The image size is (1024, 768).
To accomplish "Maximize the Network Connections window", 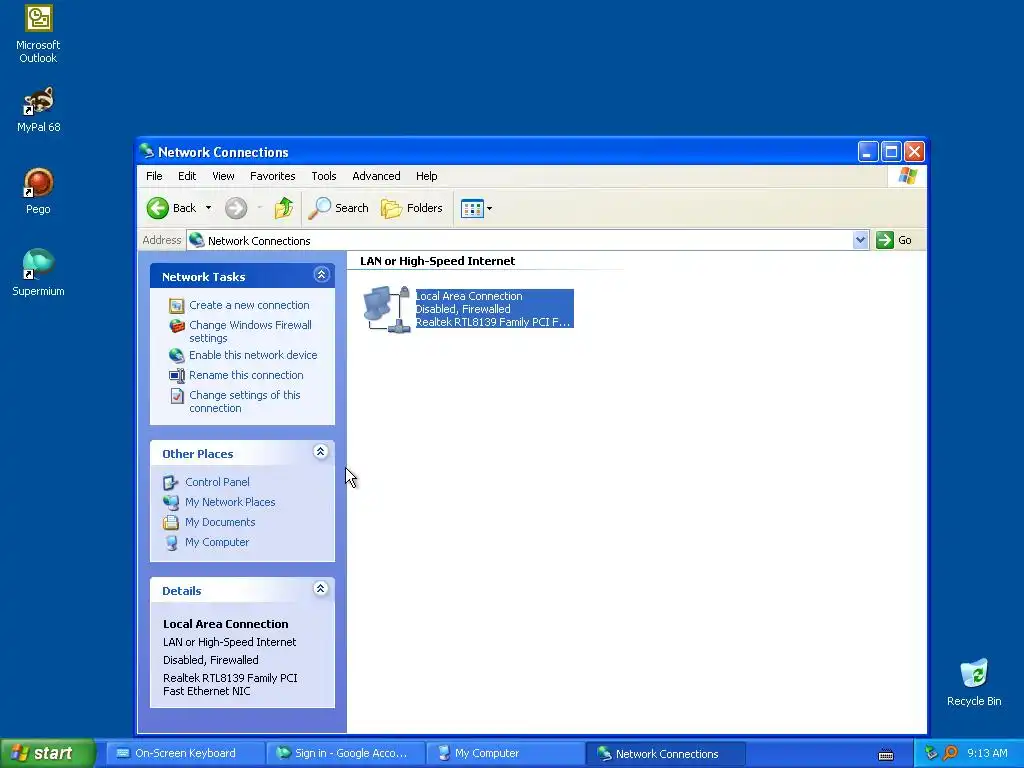I will coord(891,152).
